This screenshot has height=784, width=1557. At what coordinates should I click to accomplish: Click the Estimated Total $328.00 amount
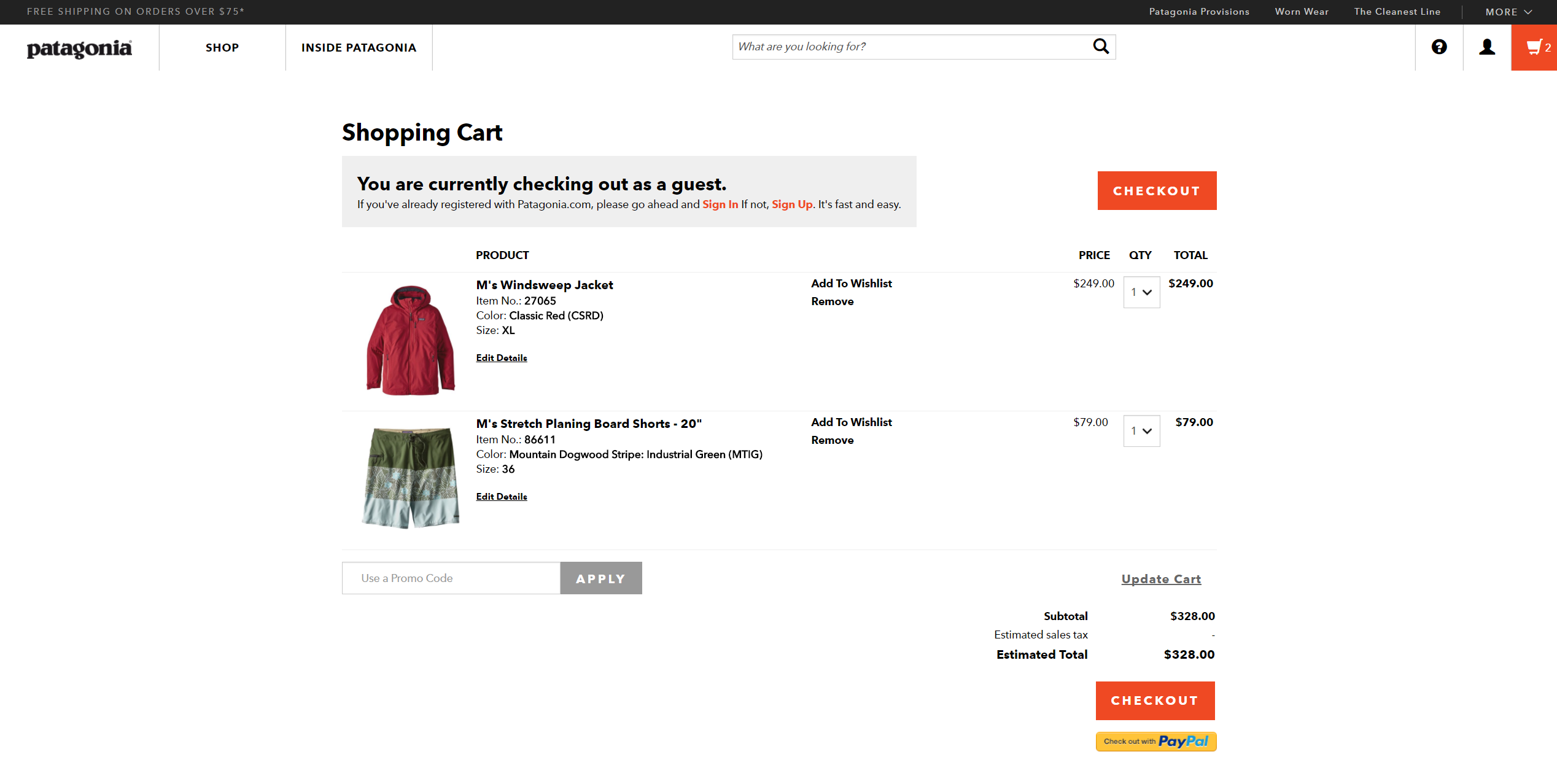click(x=1189, y=655)
